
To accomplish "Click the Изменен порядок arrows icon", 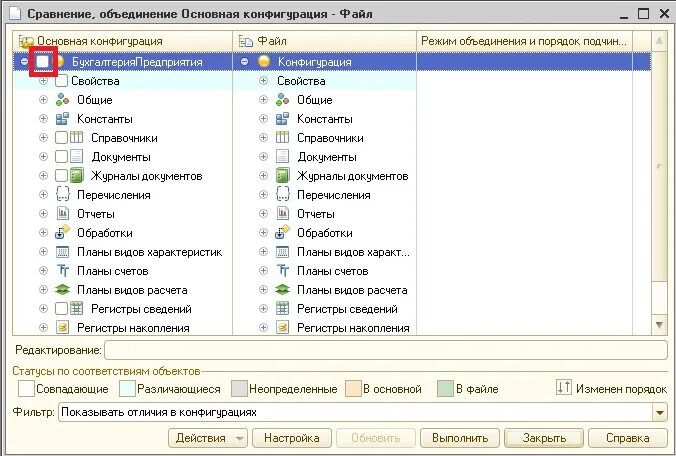I will 563,387.
